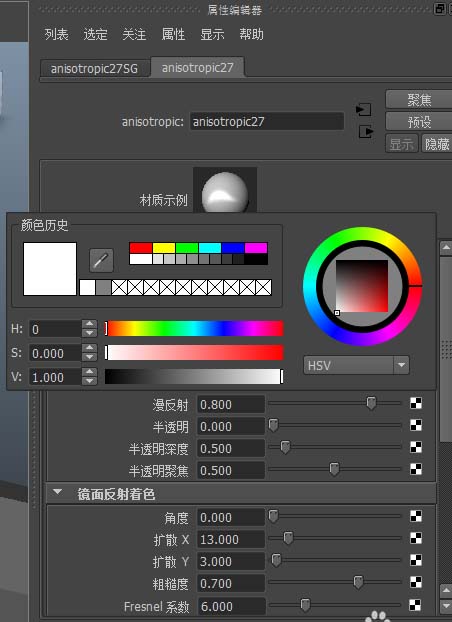
Task: Click inside the saturation-value square of the wheel
Action: (x=362, y=286)
